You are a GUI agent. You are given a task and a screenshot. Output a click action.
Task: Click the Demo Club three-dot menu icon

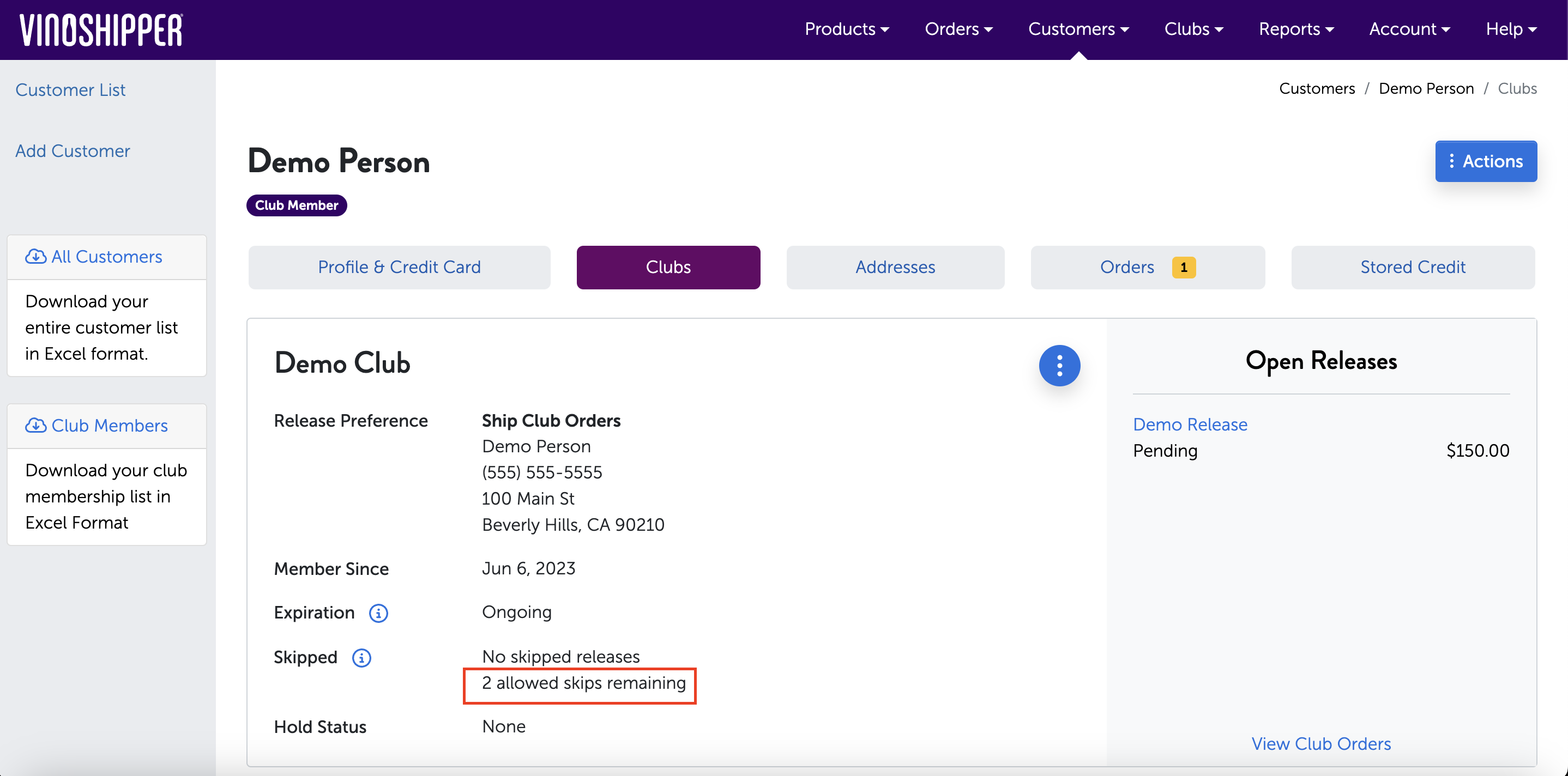pyautogui.click(x=1059, y=365)
